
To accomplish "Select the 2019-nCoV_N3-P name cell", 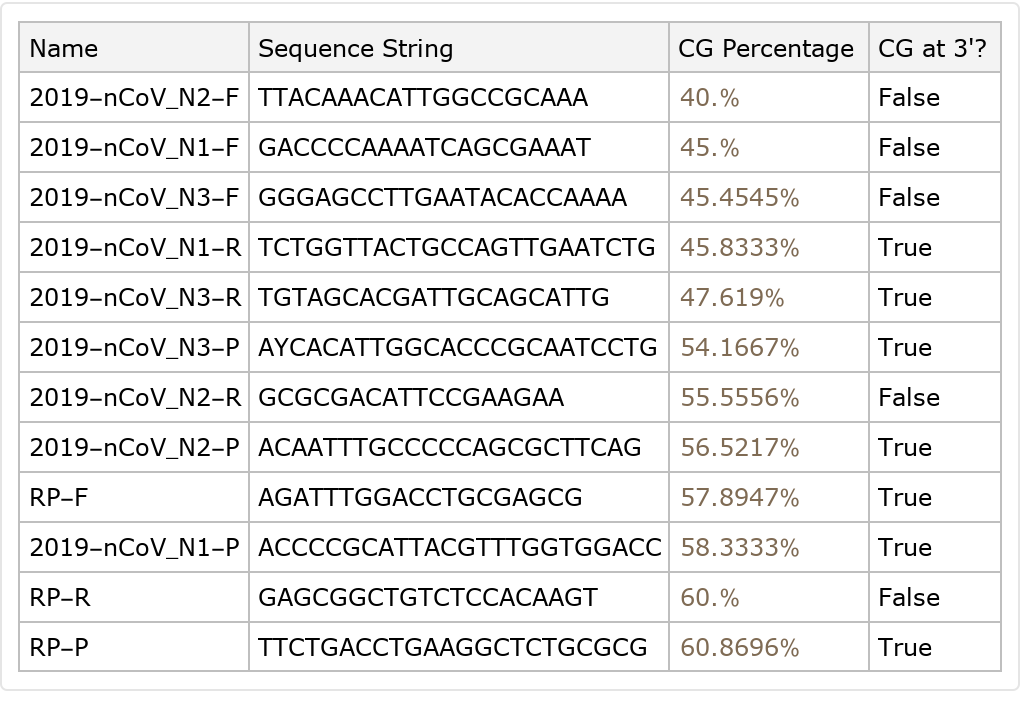I will pyautogui.click(x=135, y=348).
